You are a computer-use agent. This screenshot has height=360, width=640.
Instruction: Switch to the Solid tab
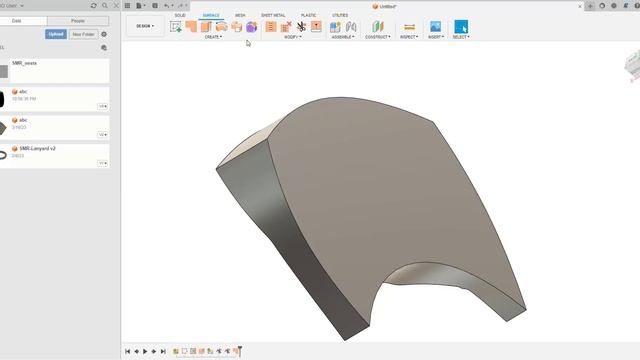tap(180, 16)
